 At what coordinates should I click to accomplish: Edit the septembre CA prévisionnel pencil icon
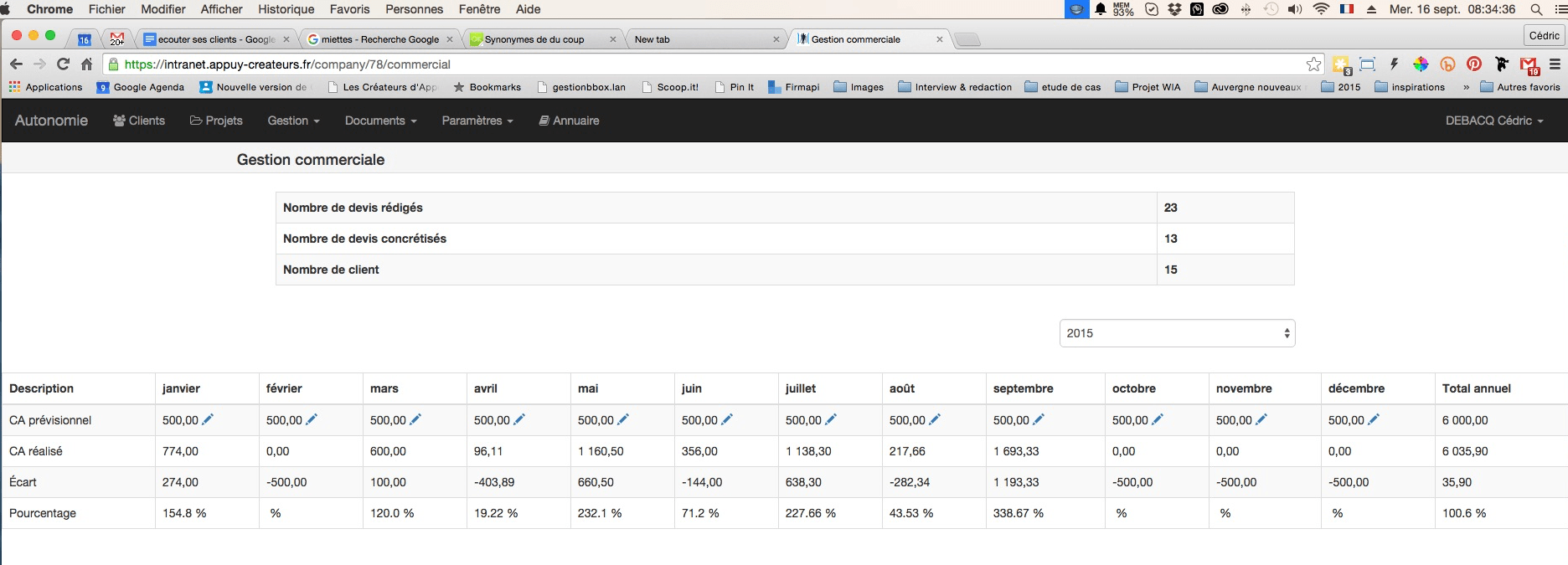tap(1039, 419)
